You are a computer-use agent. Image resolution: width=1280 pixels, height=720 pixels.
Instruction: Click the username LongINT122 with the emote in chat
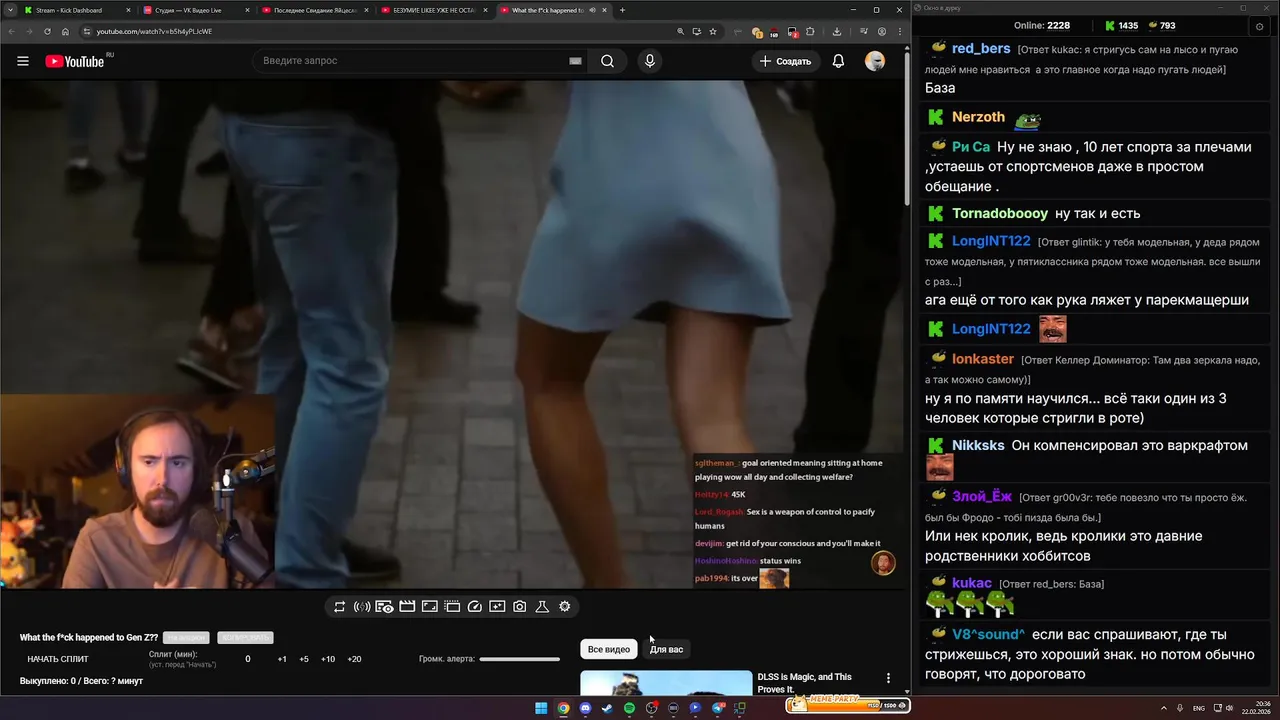pos(991,329)
